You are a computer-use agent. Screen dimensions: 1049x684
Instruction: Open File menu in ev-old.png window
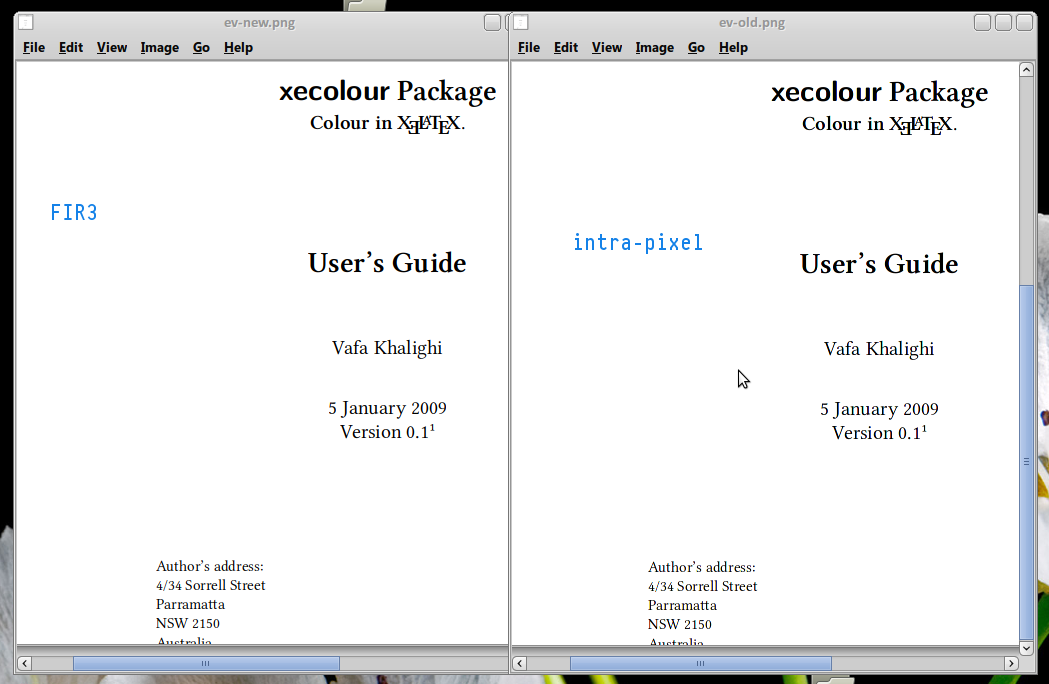pos(529,47)
